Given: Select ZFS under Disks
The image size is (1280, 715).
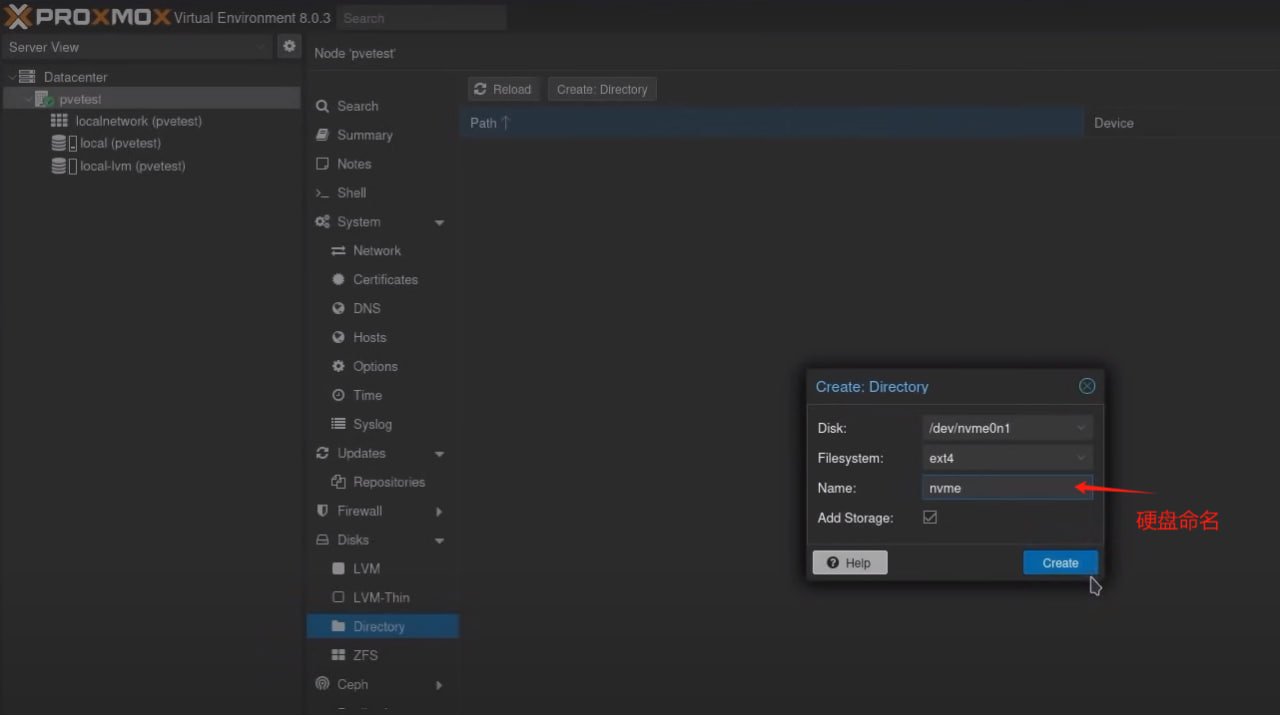Looking at the screenshot, I should click(x=365, y=655).
